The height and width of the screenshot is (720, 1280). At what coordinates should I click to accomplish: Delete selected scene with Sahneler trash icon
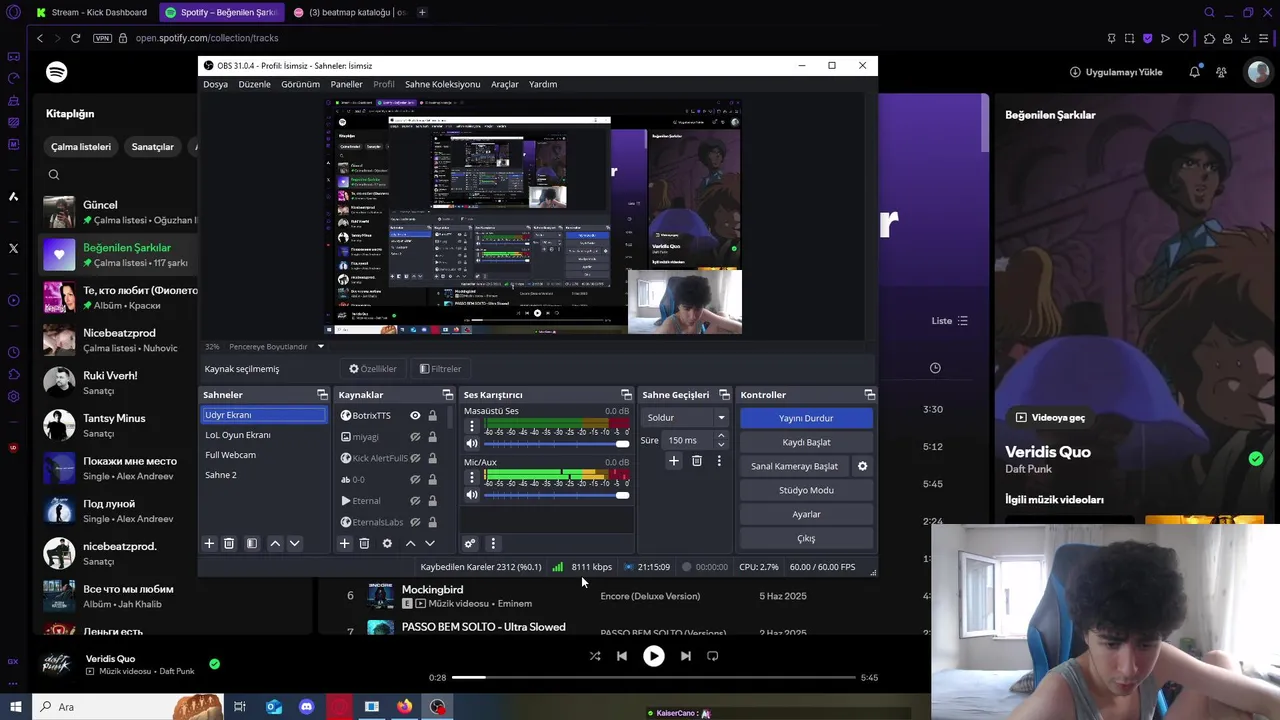[x=229, y=543]
